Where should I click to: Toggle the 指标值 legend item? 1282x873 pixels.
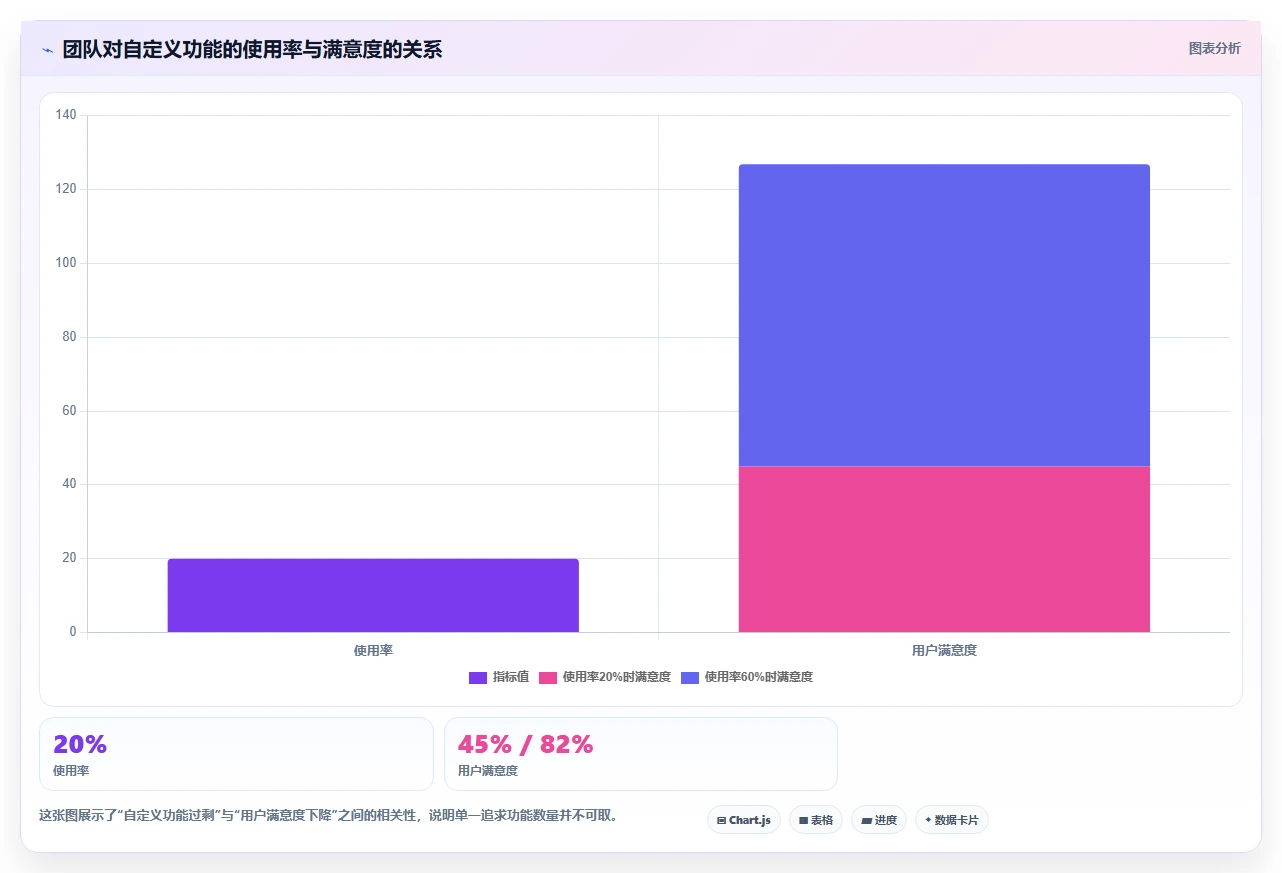[x=499, y=677]
